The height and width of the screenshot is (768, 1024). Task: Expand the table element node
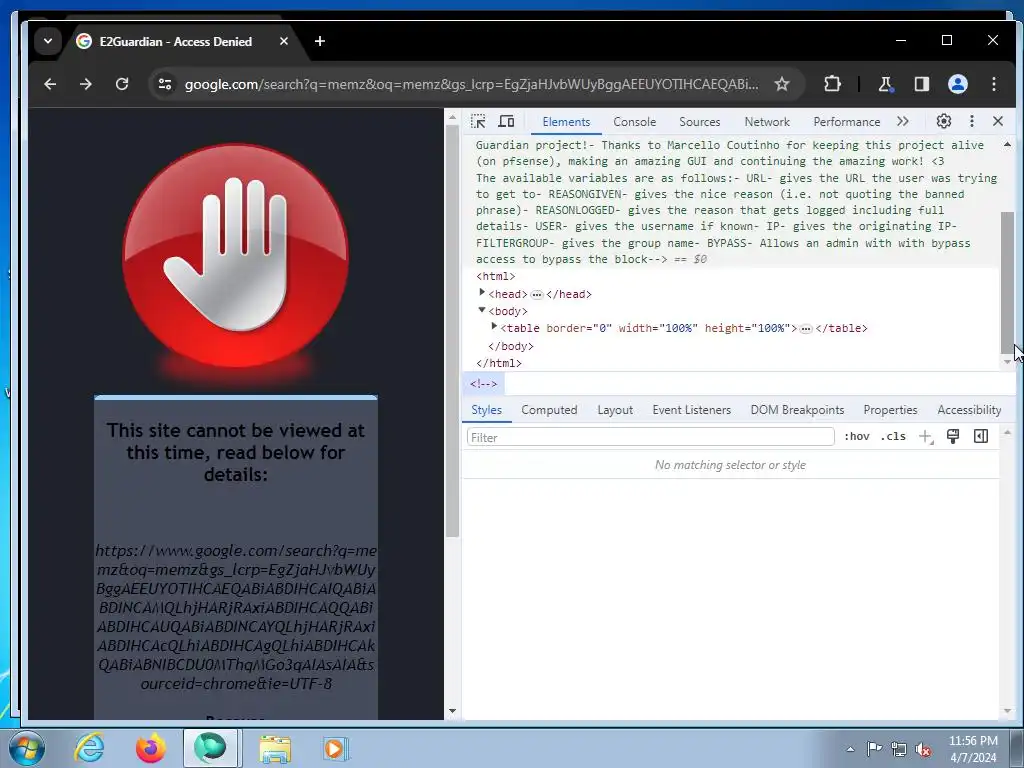[494, 327]
